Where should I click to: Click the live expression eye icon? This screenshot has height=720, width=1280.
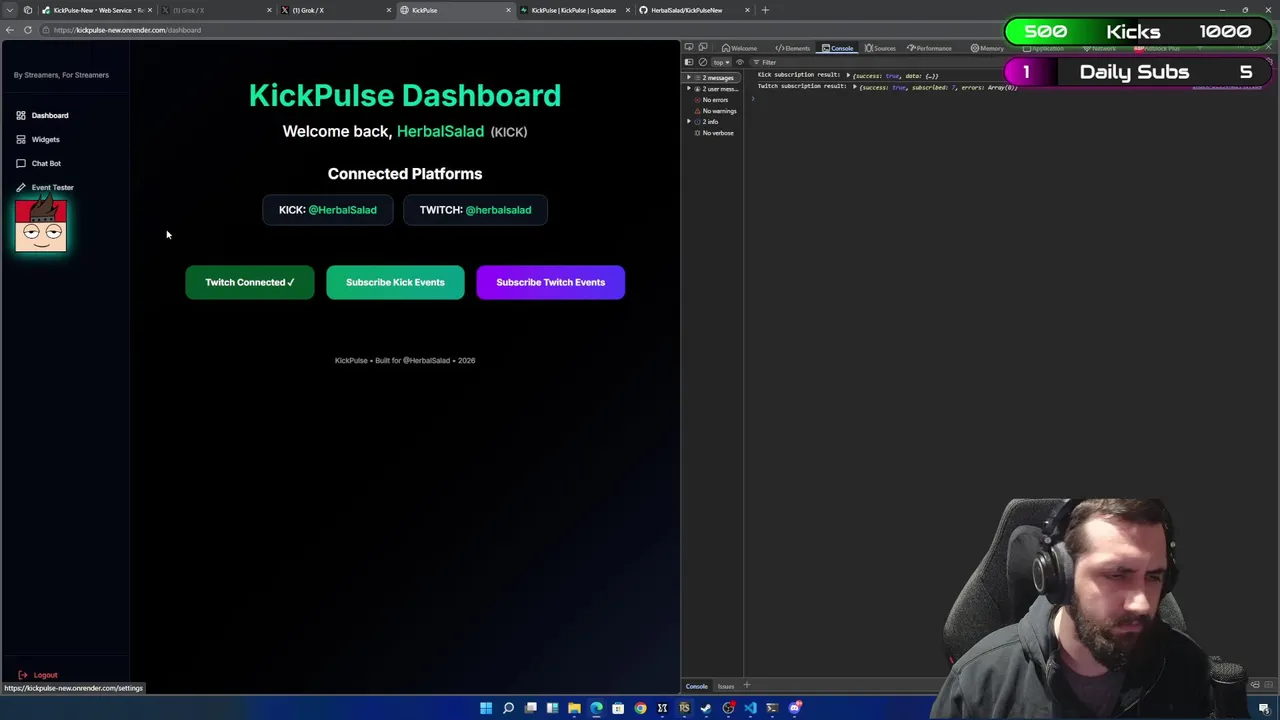740,62
